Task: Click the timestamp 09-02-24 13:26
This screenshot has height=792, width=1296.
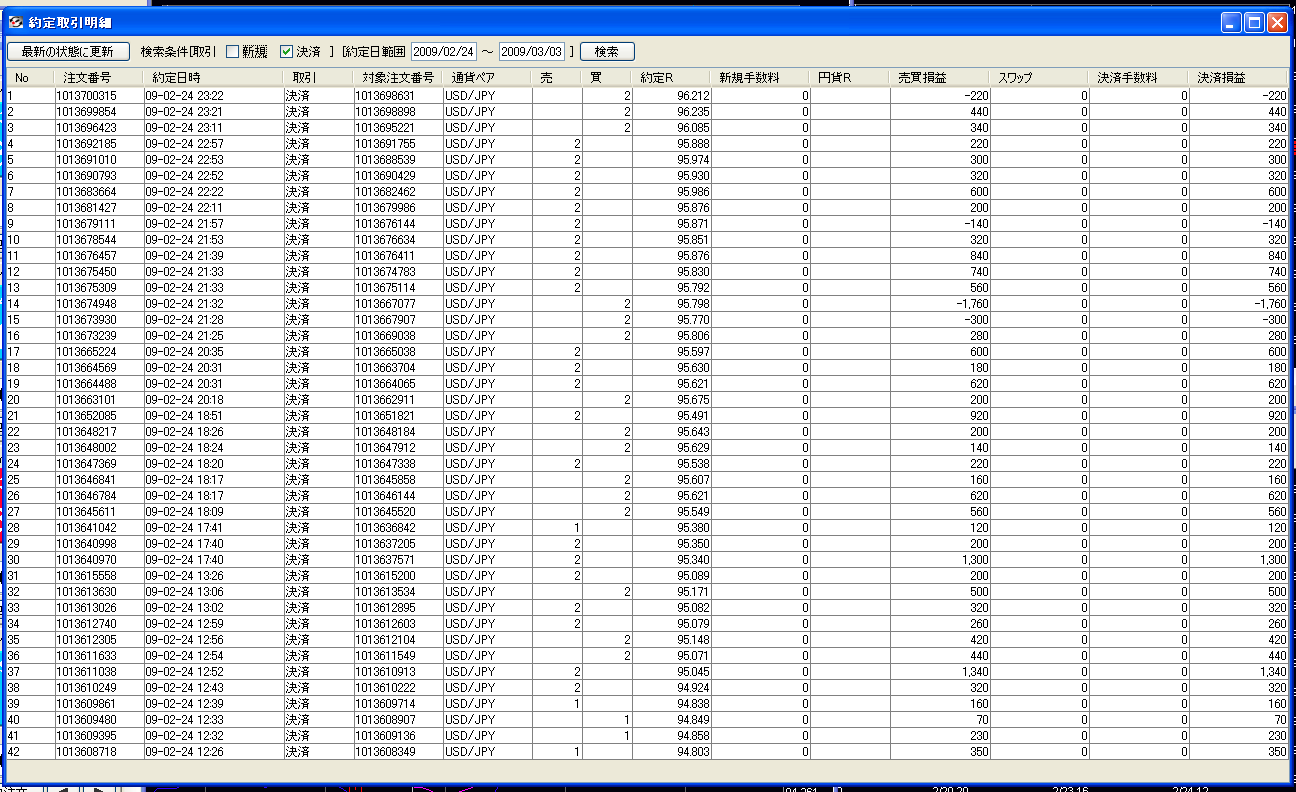Action: 184,576
